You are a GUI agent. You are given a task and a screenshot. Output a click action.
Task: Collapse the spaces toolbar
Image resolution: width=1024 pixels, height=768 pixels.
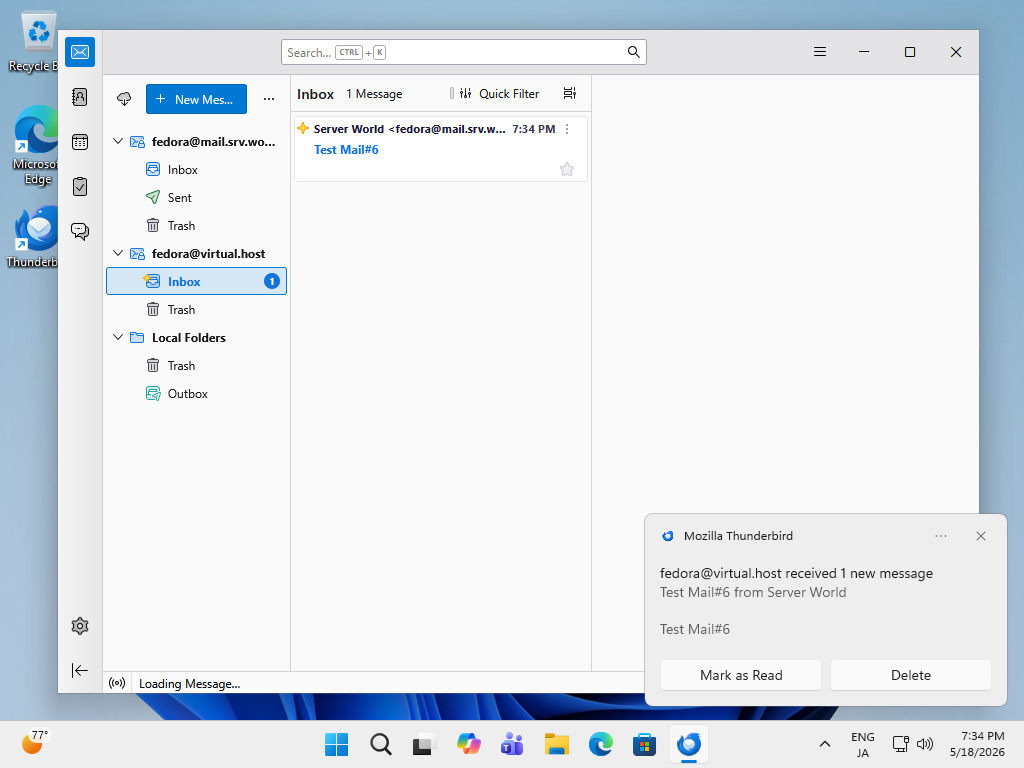click(80, 670)
